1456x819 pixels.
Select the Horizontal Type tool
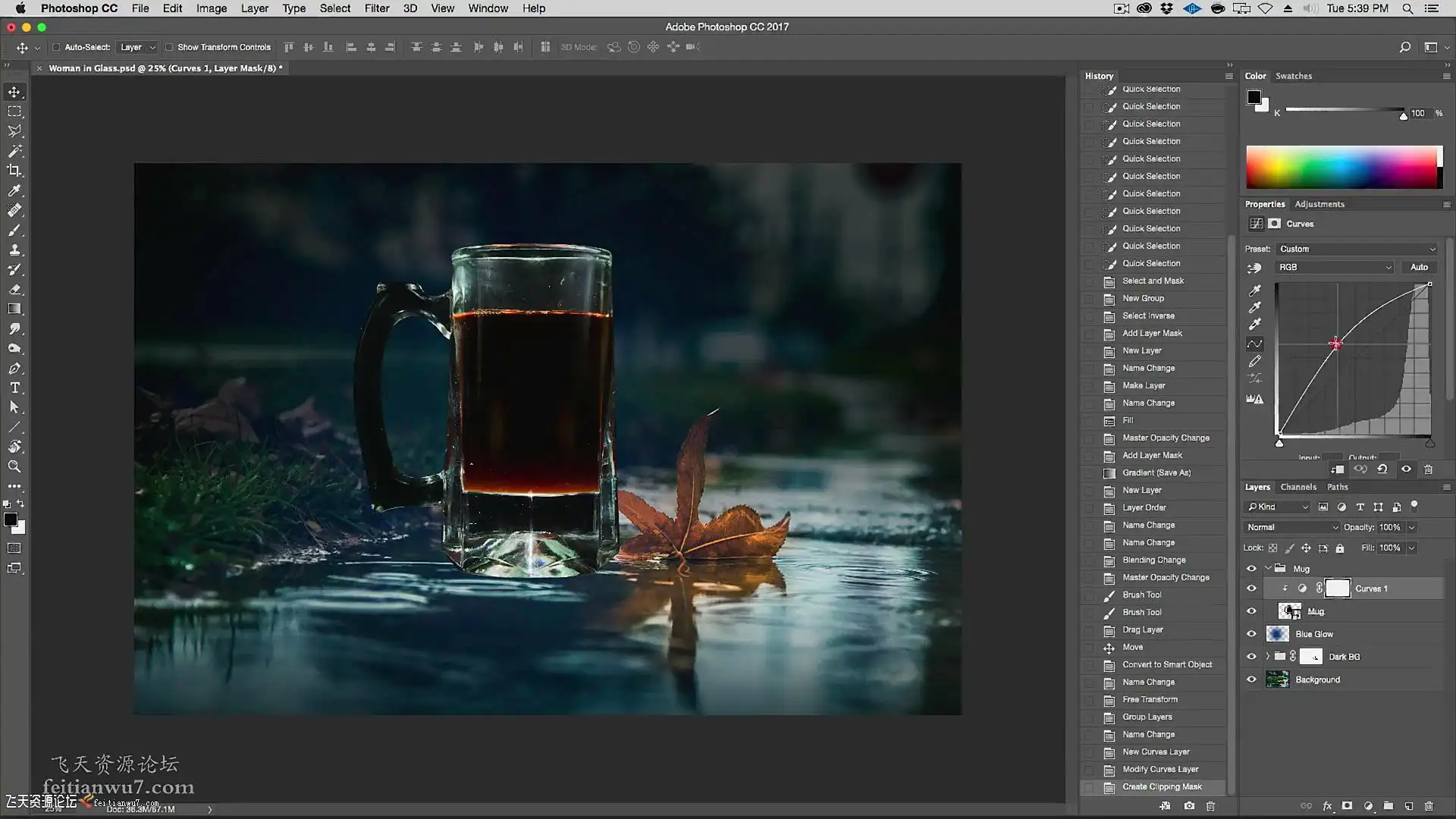[14, 388]
